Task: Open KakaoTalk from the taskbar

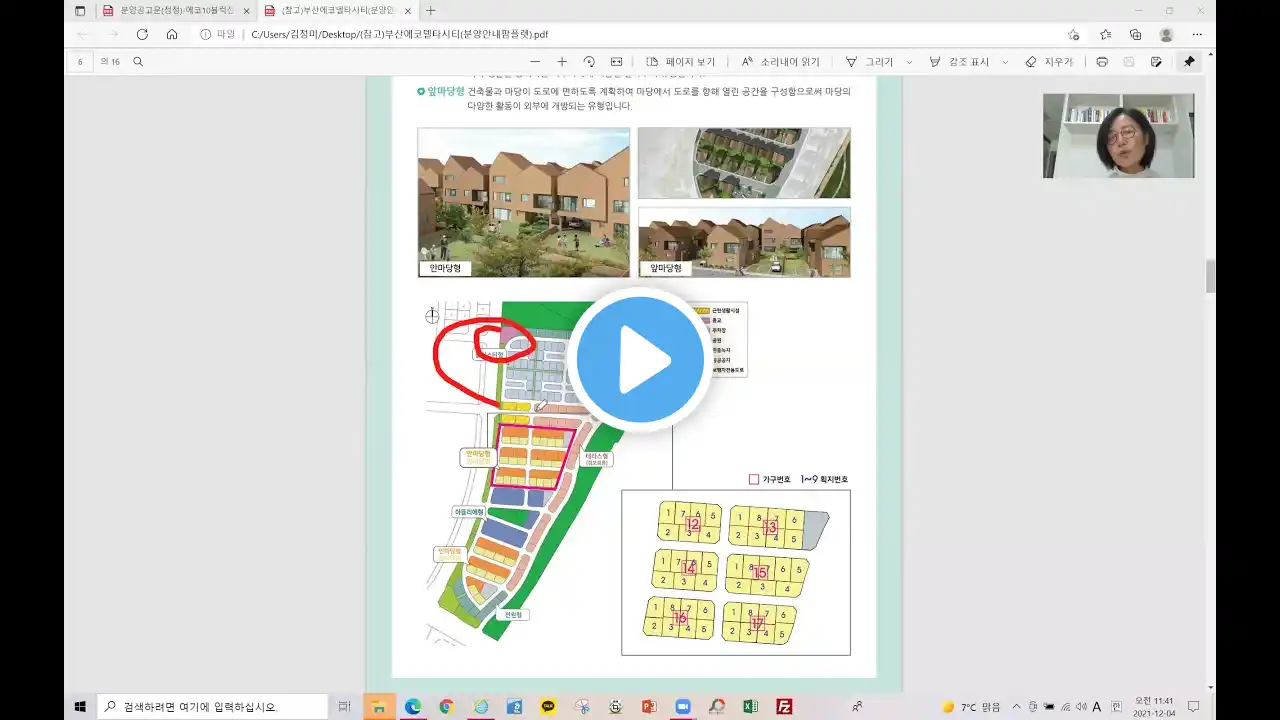Action: click(x=548, y=706)
